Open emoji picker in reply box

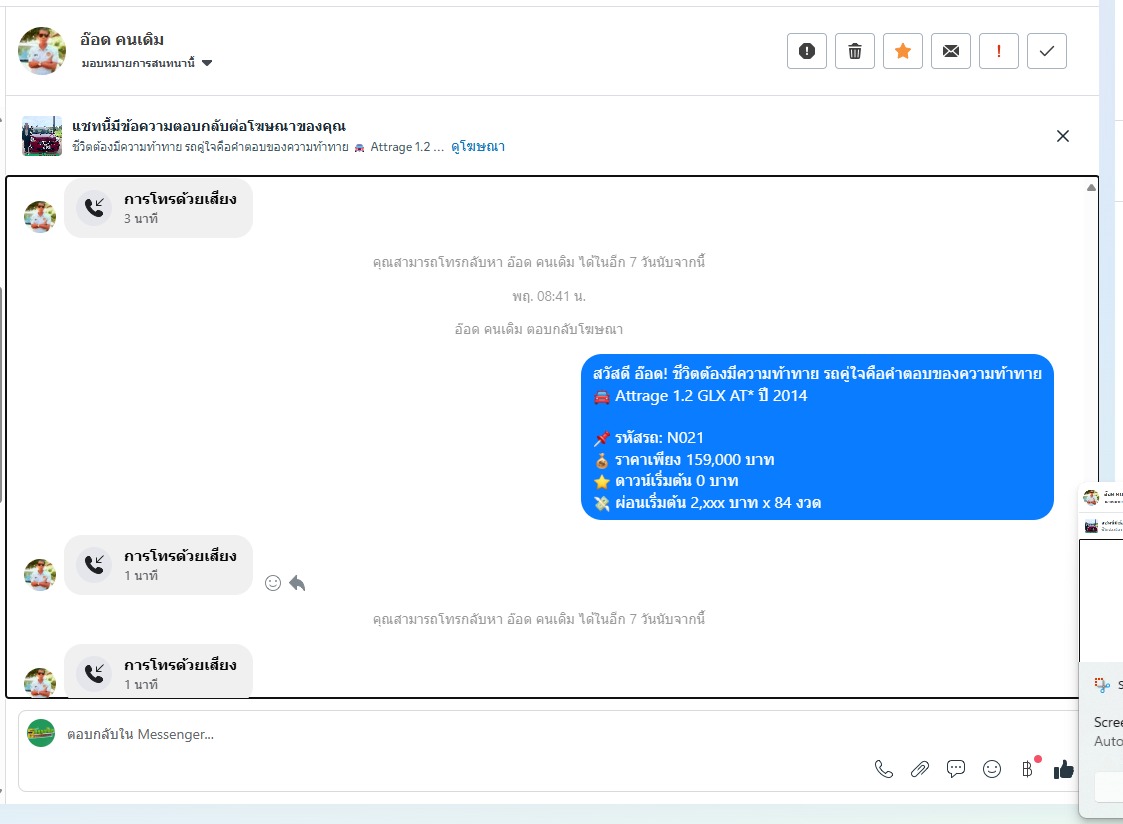[992, 769]
